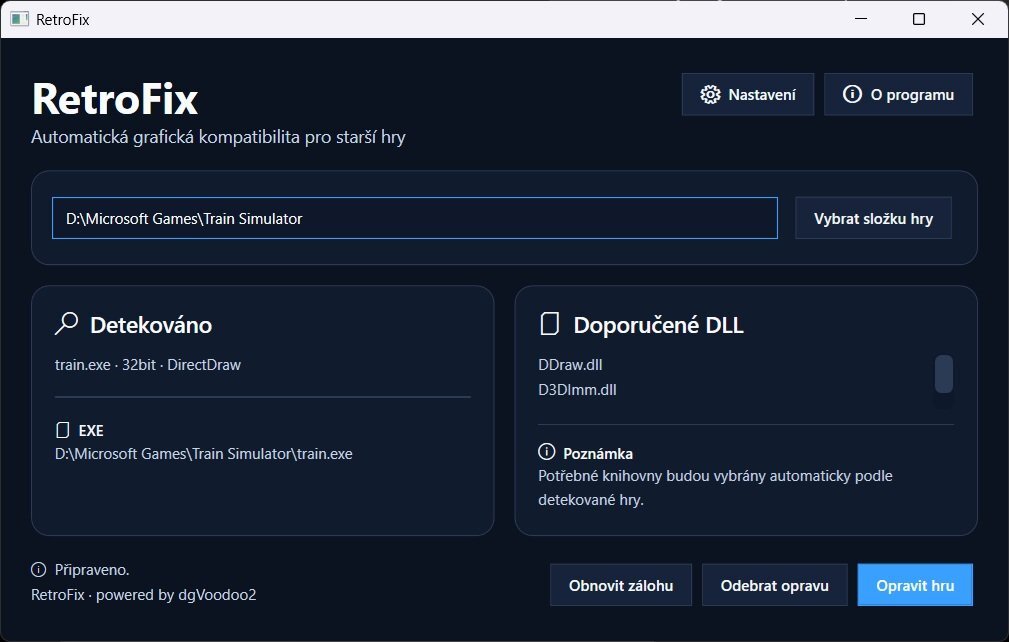This screenshot has width=1009, height=642.
Task: Open the O programu about dialog
Action: [898, 95]
